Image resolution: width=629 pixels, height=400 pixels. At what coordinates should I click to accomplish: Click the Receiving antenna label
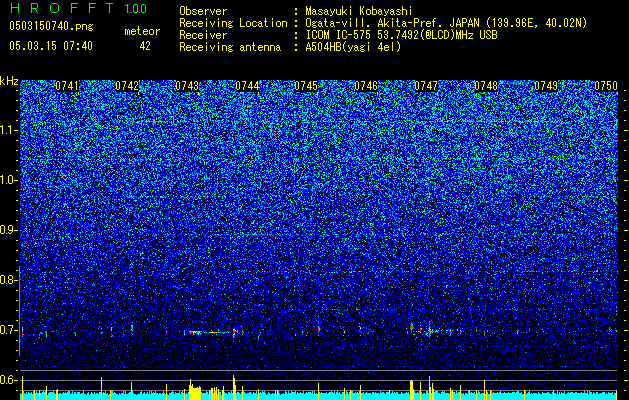pyautogui.click(x=230, y=47)
